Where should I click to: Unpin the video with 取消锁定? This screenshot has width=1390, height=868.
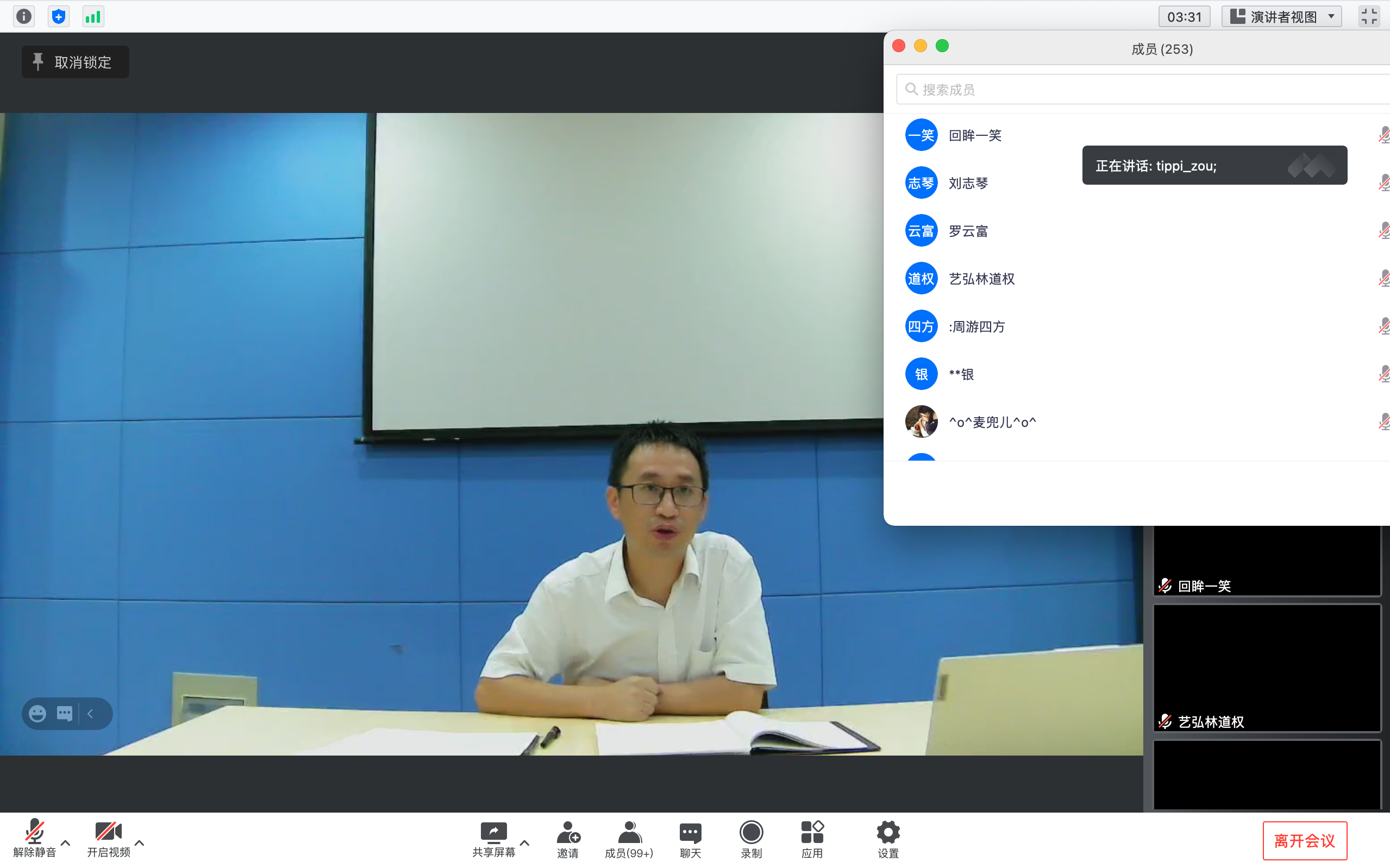coord(74,61)
